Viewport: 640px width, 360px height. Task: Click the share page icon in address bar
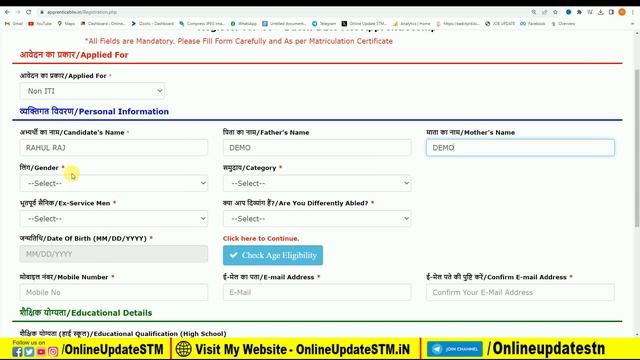click(x=544, y=12)
